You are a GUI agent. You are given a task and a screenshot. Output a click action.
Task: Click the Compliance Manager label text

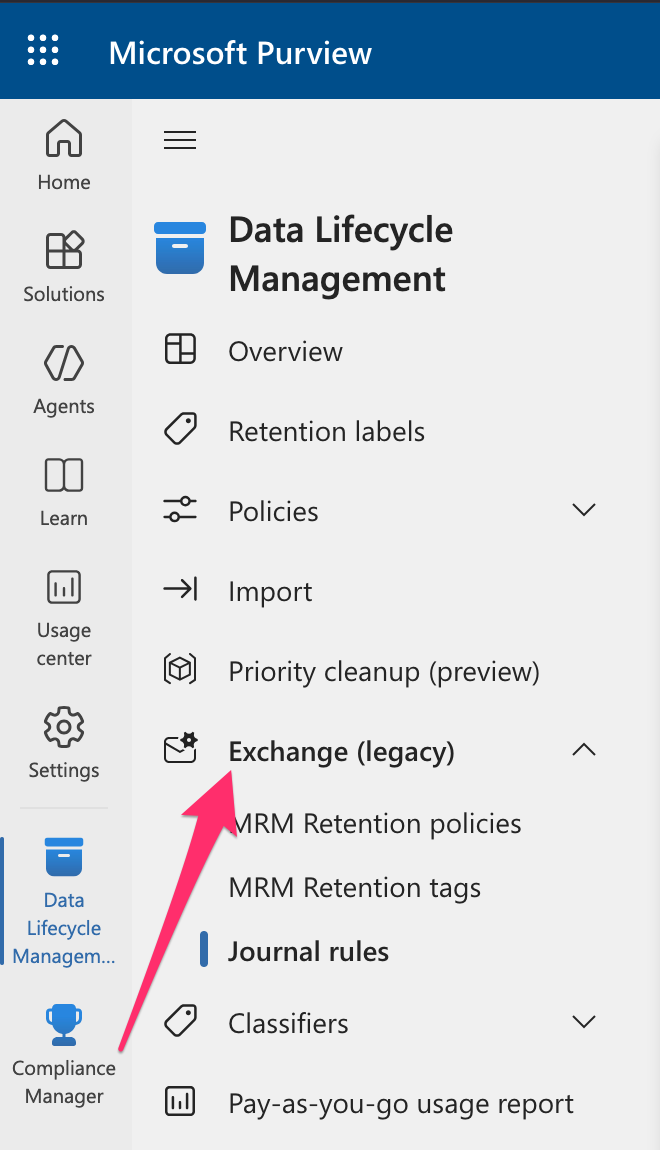coord(64,1082)
